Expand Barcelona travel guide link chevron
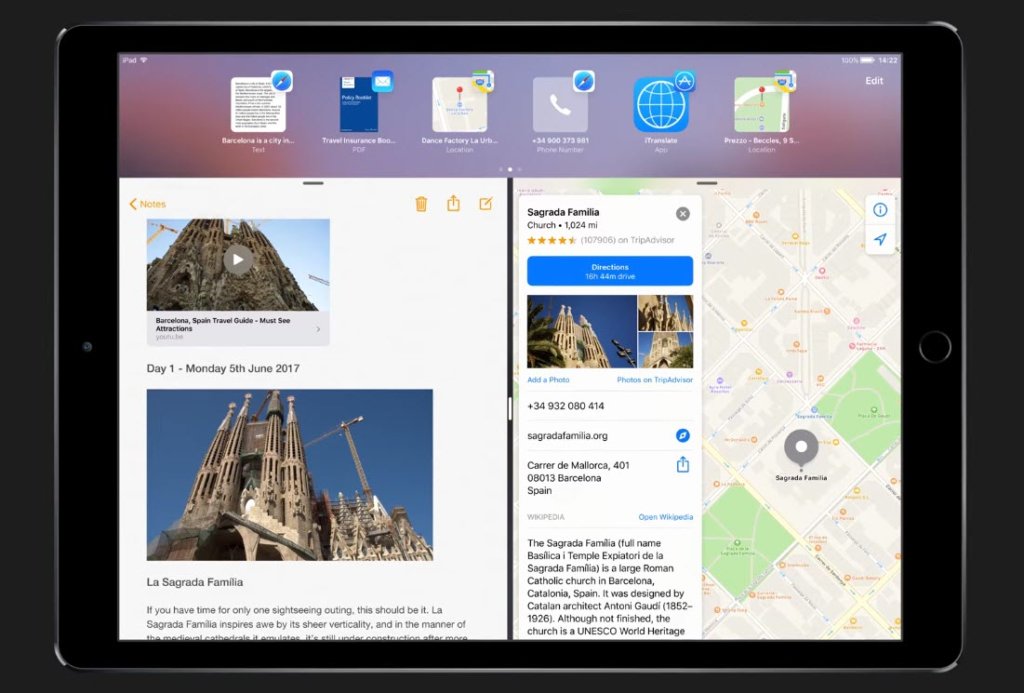This screenshot has height=693, width=1024. click(318, 328)
